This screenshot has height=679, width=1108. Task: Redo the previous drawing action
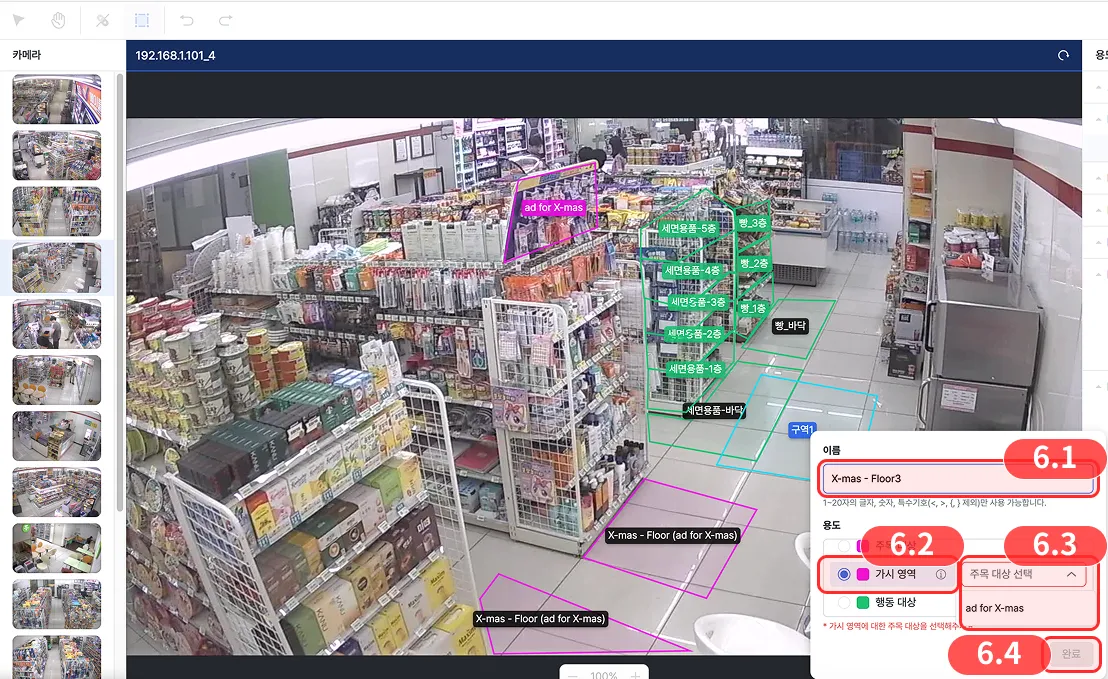click(225, 20)
